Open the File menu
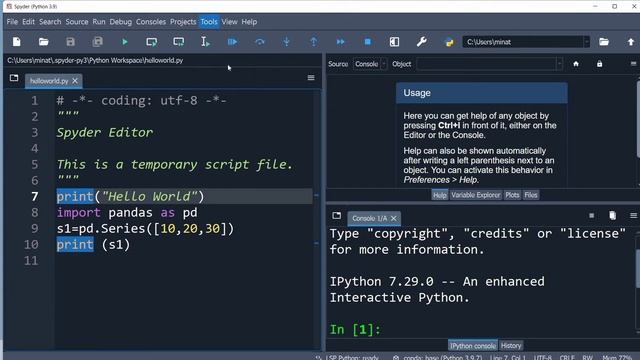Image resolution: width=640 pixels, height=360 pixels. (x=12, y=22)
